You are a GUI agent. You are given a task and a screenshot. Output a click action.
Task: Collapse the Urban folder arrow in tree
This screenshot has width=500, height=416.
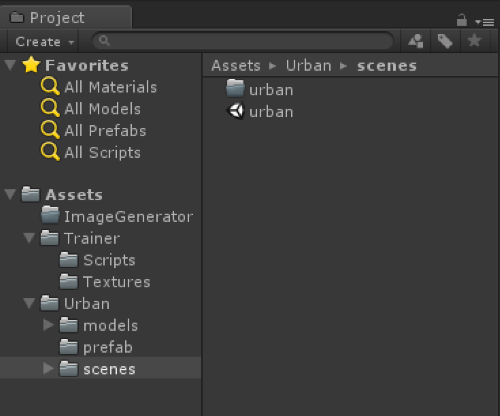pos(29,303)
